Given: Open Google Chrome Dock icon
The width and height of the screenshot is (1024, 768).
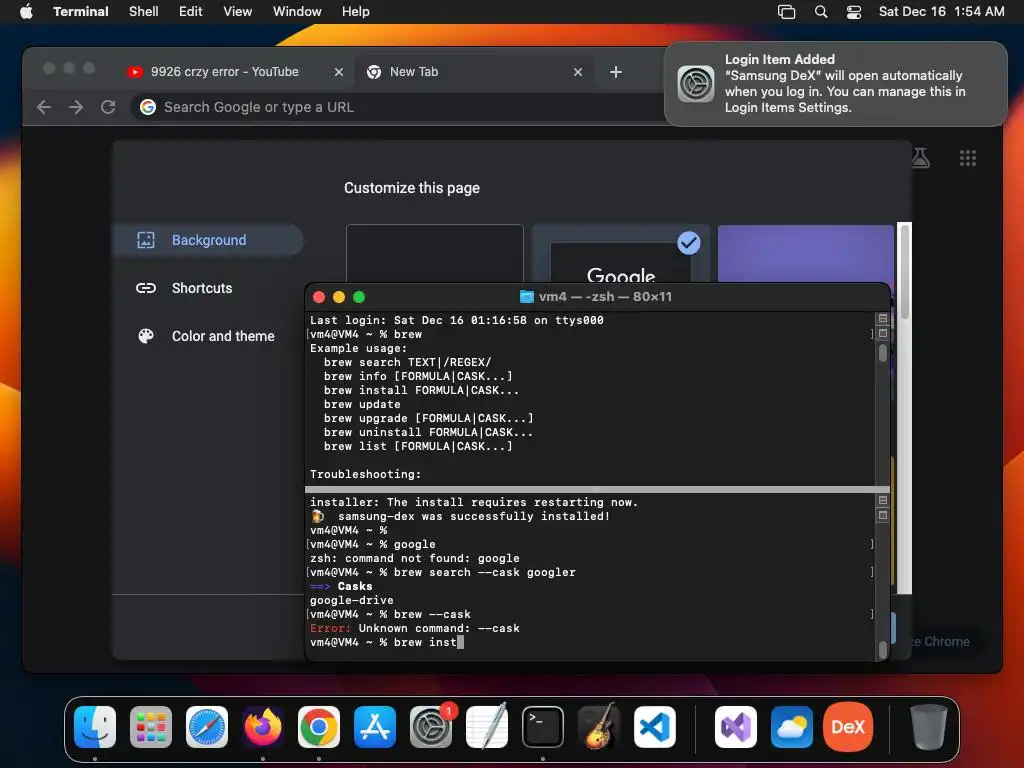Looking at the screenshot, I should pyautogui.click(x=319, y=727).
